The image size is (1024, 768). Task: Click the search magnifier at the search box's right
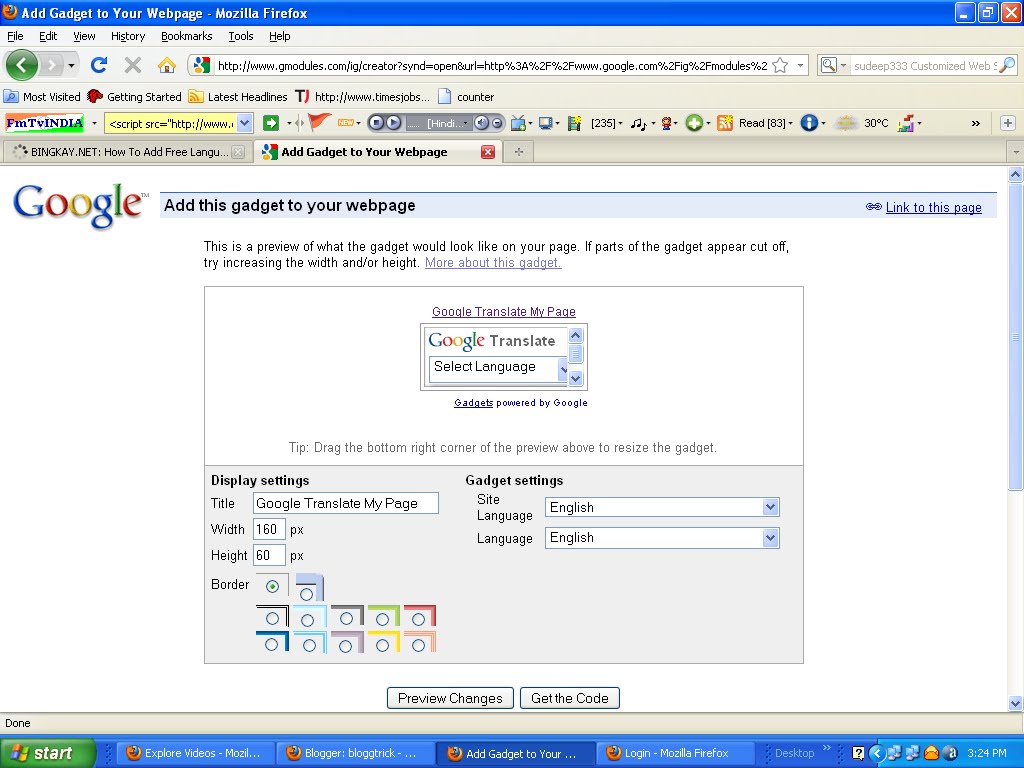click(1008, 65)
